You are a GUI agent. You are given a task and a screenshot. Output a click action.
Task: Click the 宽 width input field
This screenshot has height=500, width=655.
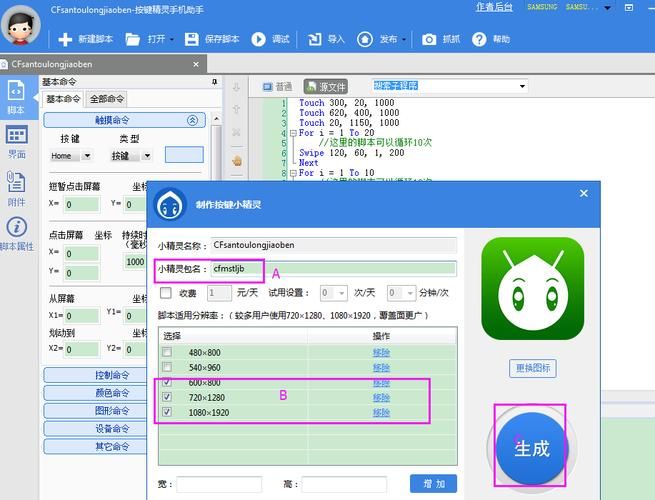(x=219, y=485)
